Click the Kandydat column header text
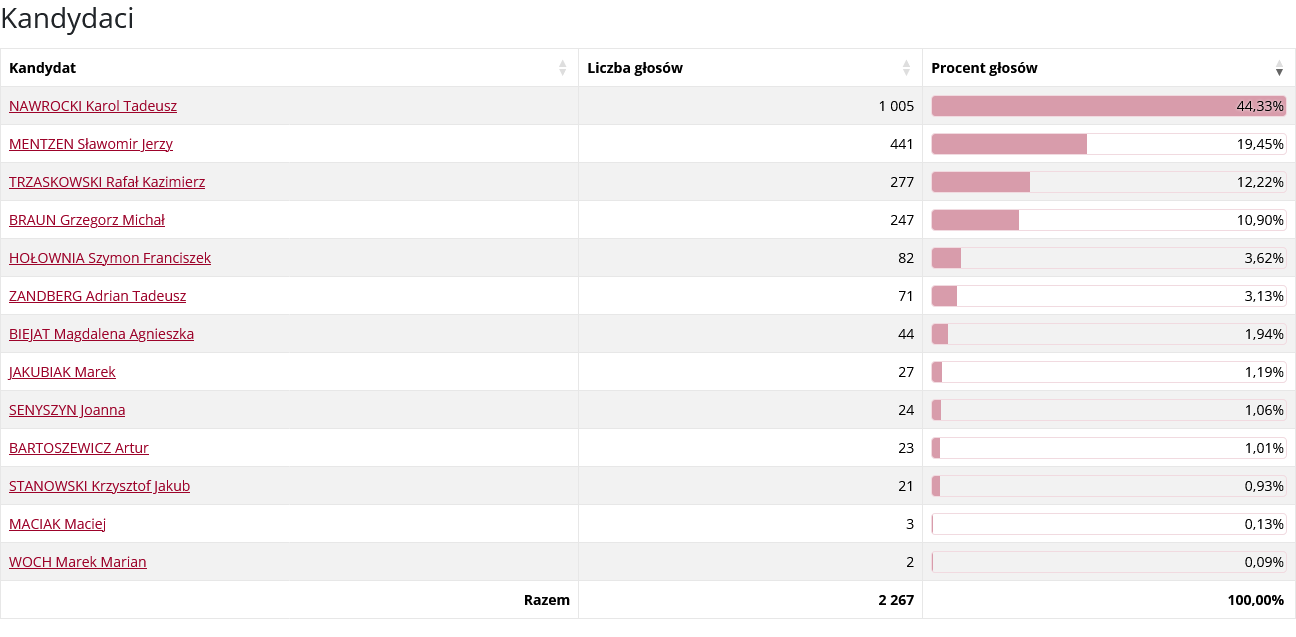This screenshot has width=1296, height=637. tap(42, 68)
